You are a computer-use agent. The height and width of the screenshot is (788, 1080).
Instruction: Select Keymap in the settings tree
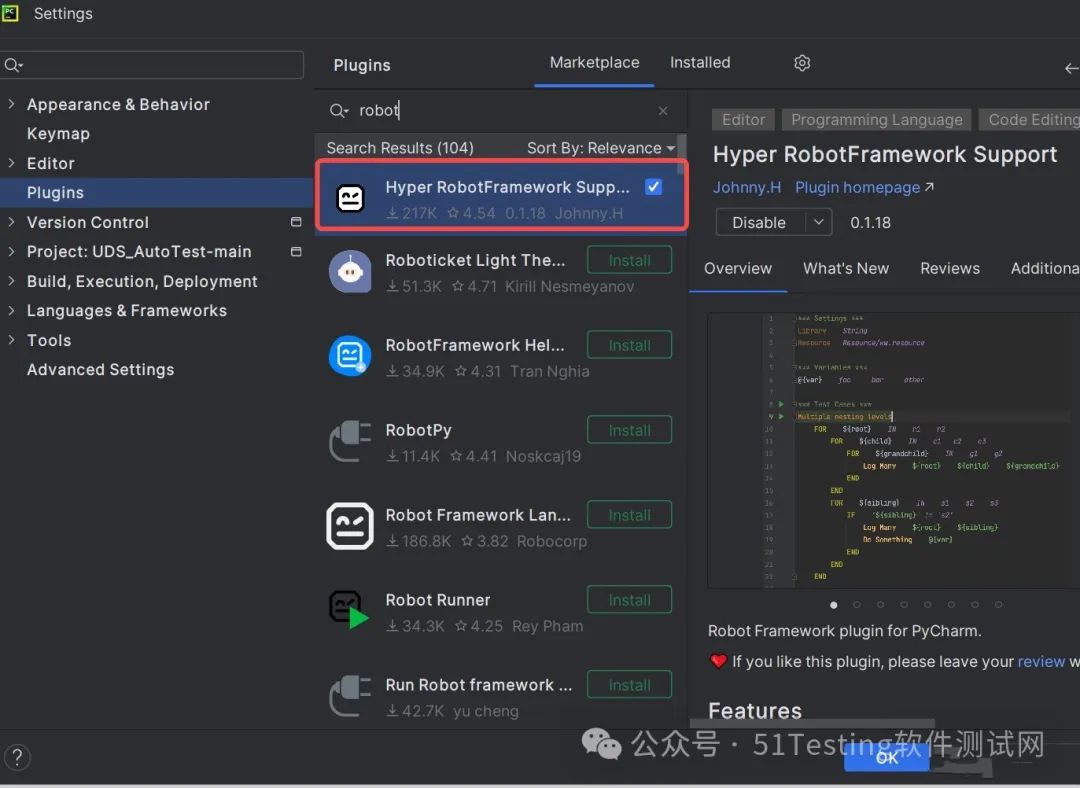pyautogui.click(x=58, y=134)
